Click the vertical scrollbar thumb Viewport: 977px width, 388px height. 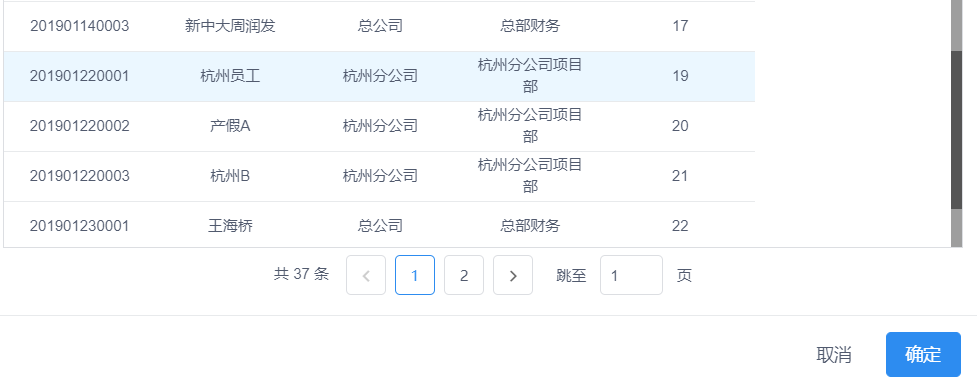956,130
